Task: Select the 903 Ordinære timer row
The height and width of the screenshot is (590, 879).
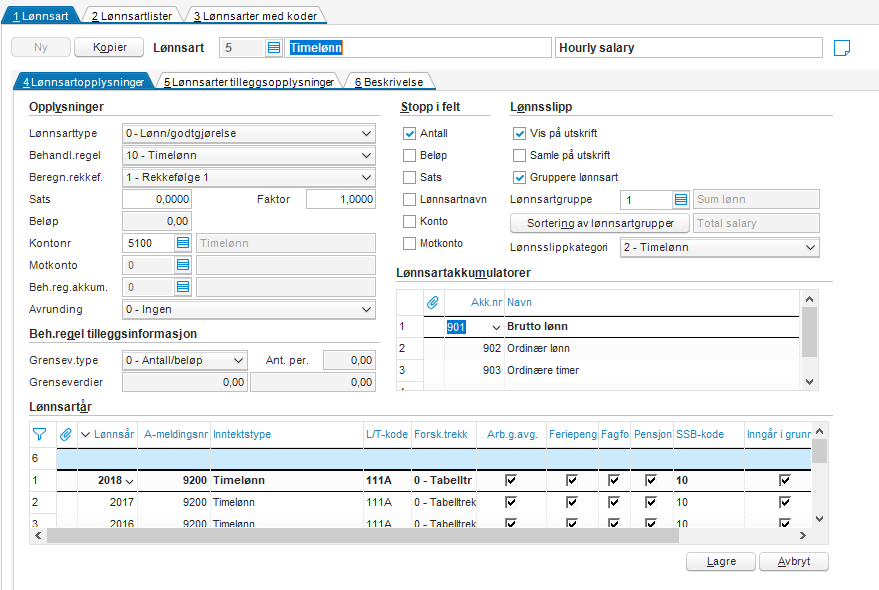Action: [598, 370]
